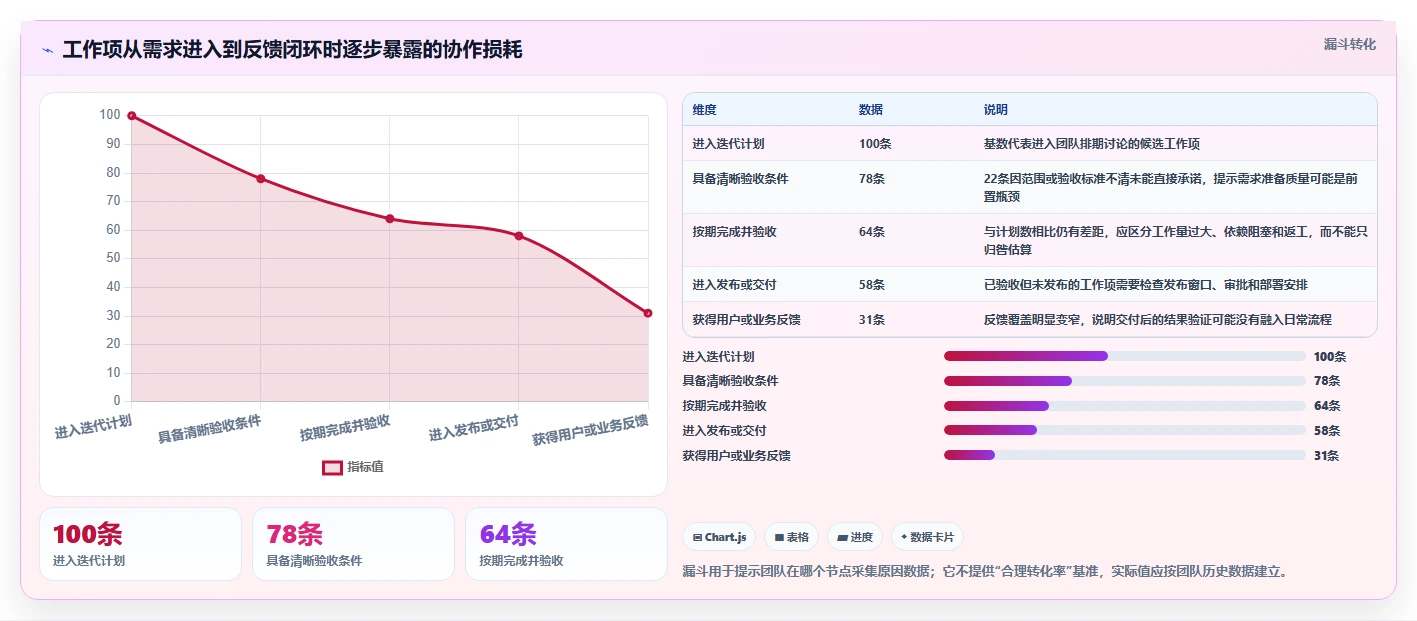1417x621 pixels.
Task: Click the 漏斗转化 tag in the header
Action: (x=1350, y=44)
